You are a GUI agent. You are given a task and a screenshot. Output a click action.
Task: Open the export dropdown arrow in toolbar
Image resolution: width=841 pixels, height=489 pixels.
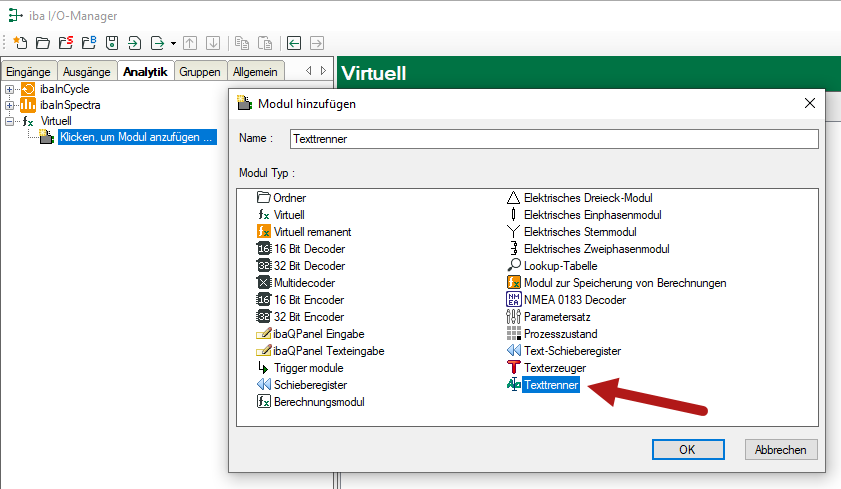pos(173,43)
